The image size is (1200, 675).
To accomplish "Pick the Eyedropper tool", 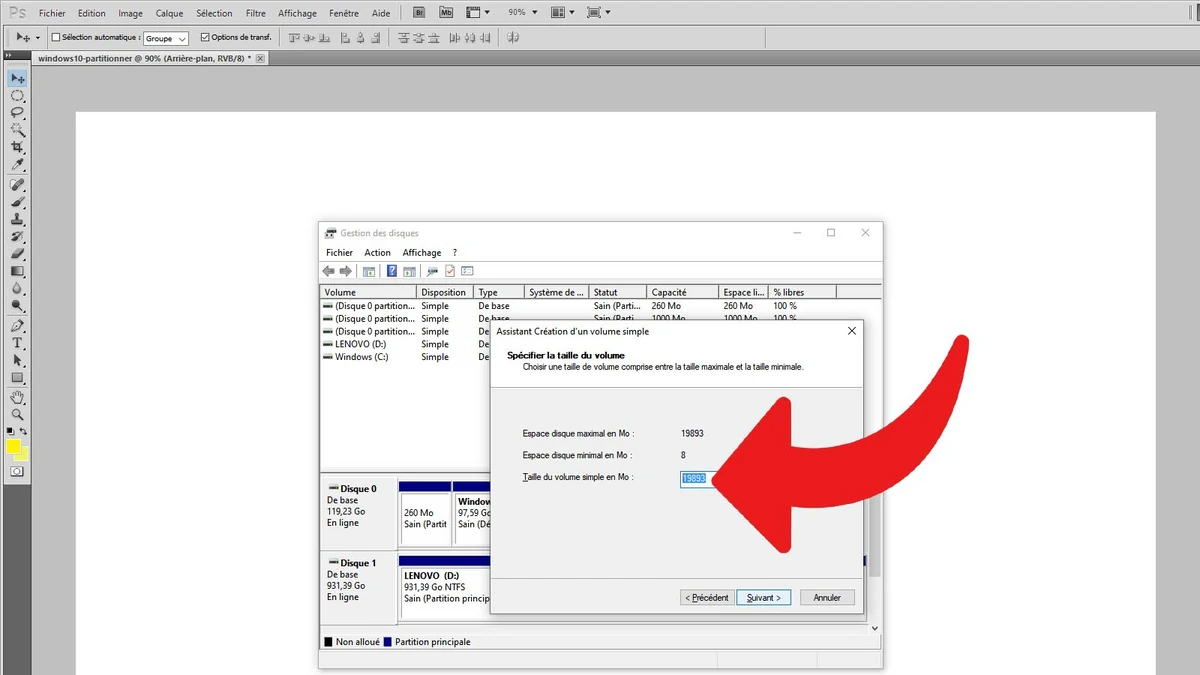I will pyautogui.click(x=17, y=165).
